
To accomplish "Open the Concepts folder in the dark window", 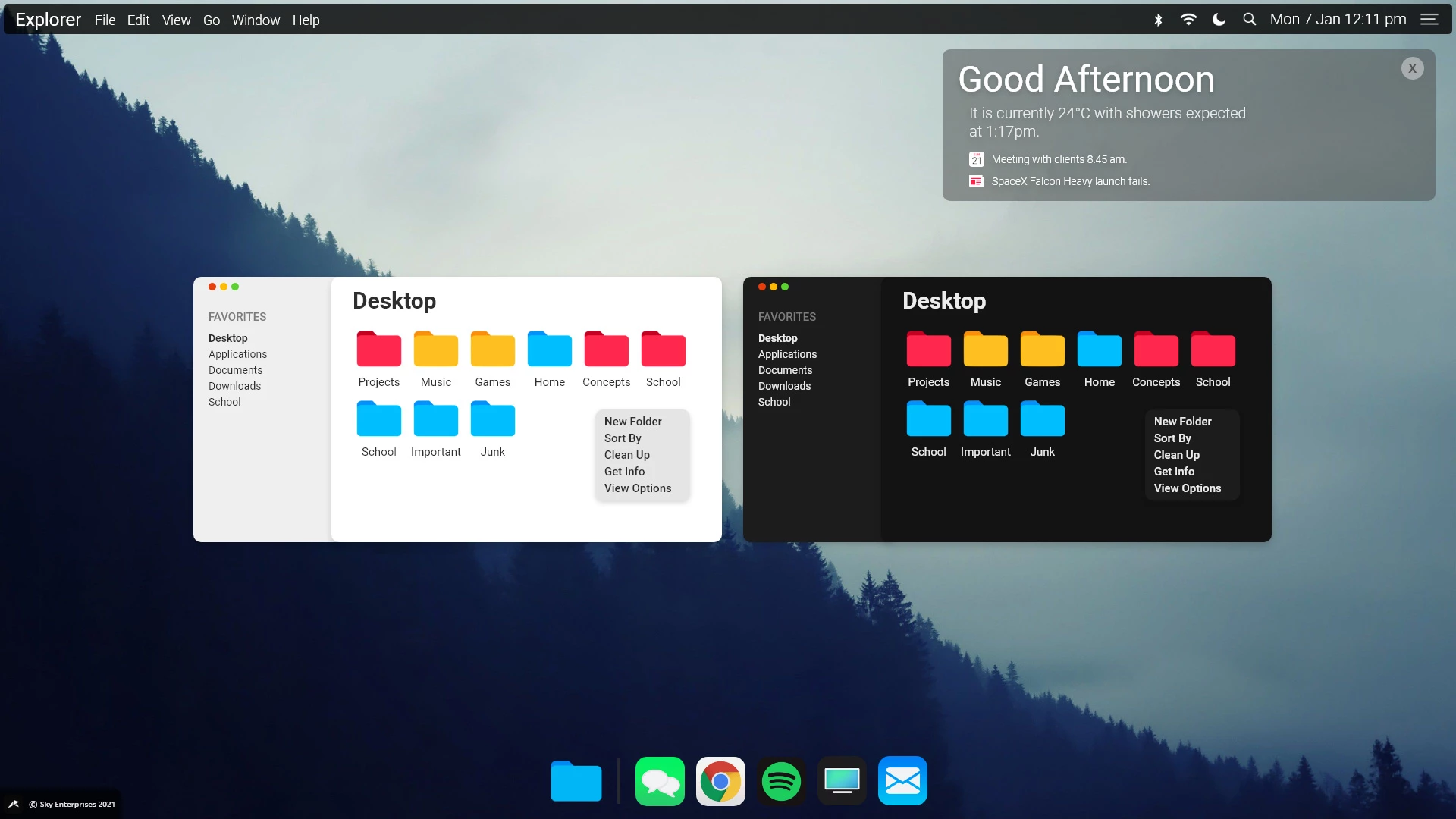I will (1156, 349).
